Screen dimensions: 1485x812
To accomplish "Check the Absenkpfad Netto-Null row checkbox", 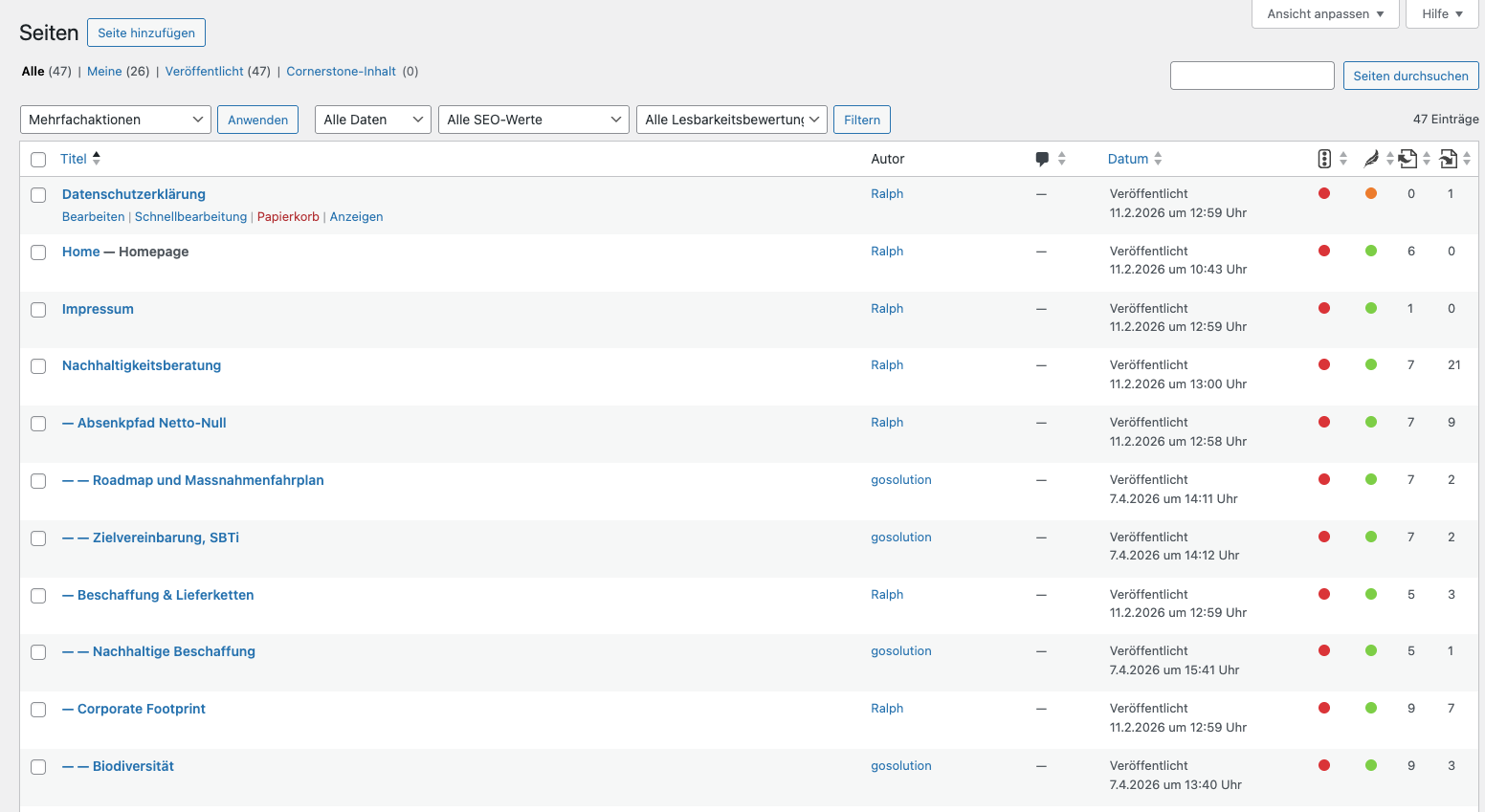I will [38, 424].
